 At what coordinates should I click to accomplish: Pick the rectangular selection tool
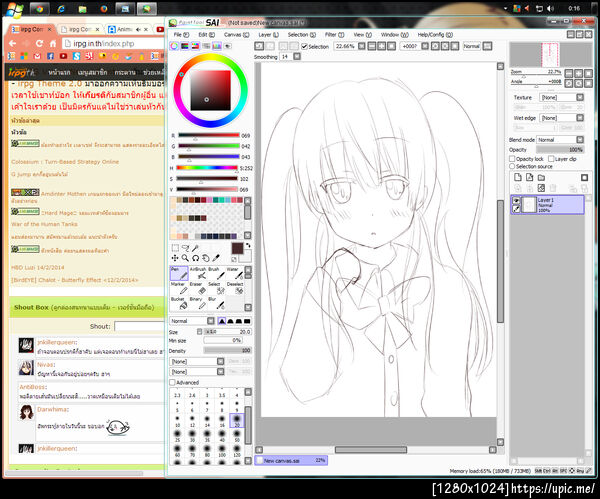pos(175,248)
